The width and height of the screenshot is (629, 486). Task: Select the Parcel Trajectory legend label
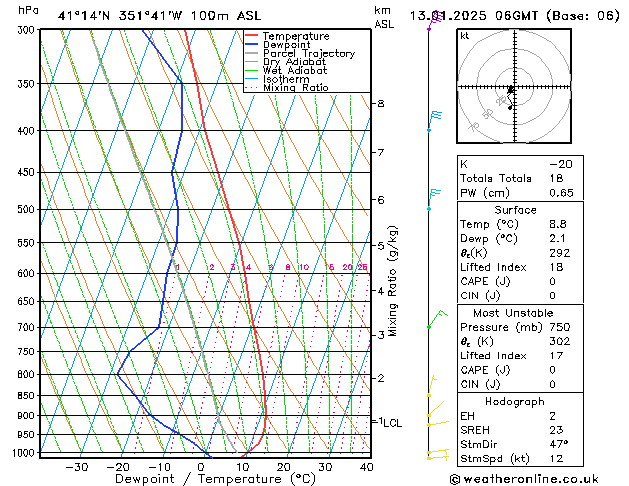coord(309,53)
